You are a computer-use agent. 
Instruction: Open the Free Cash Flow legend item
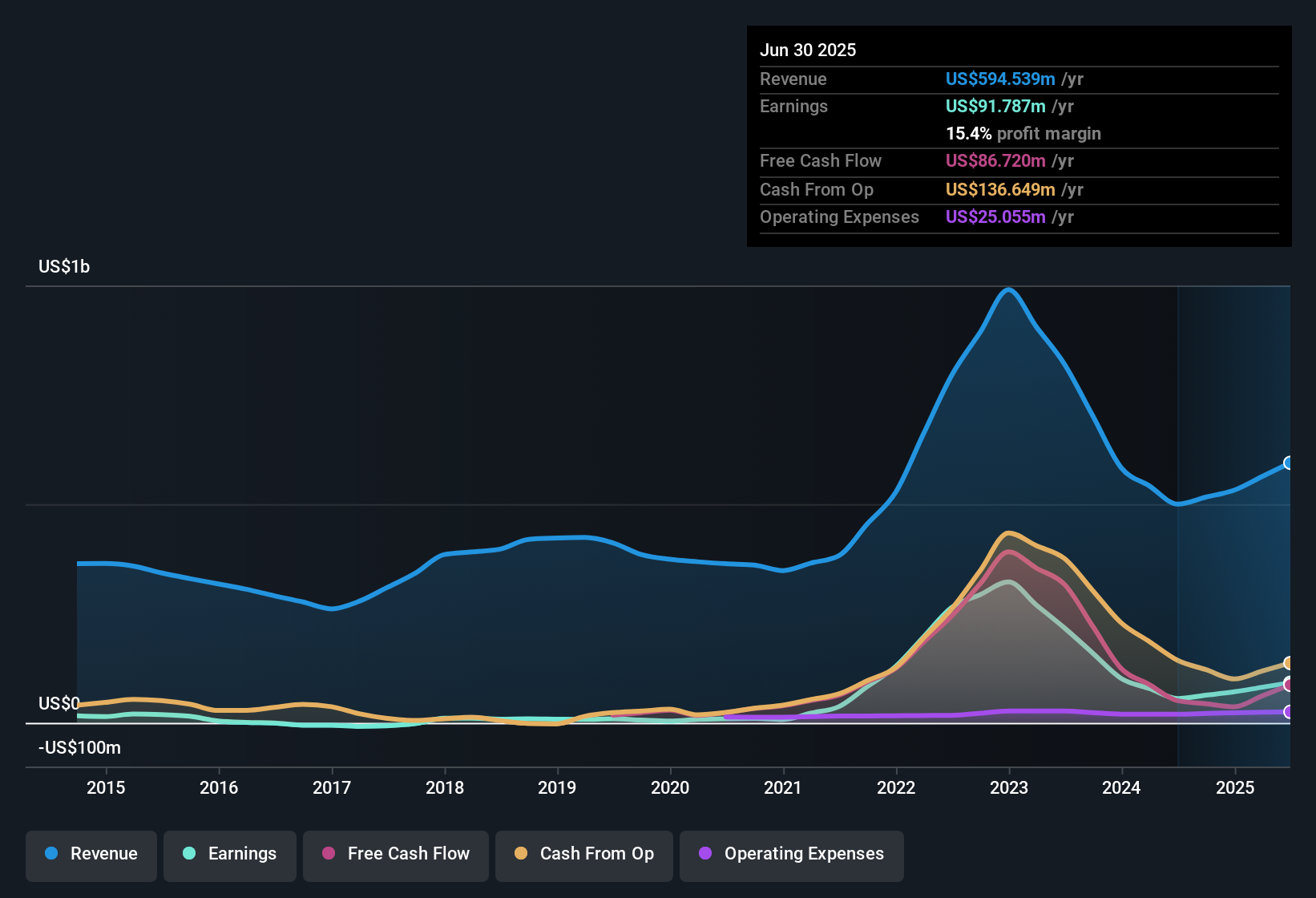[395, 854]
